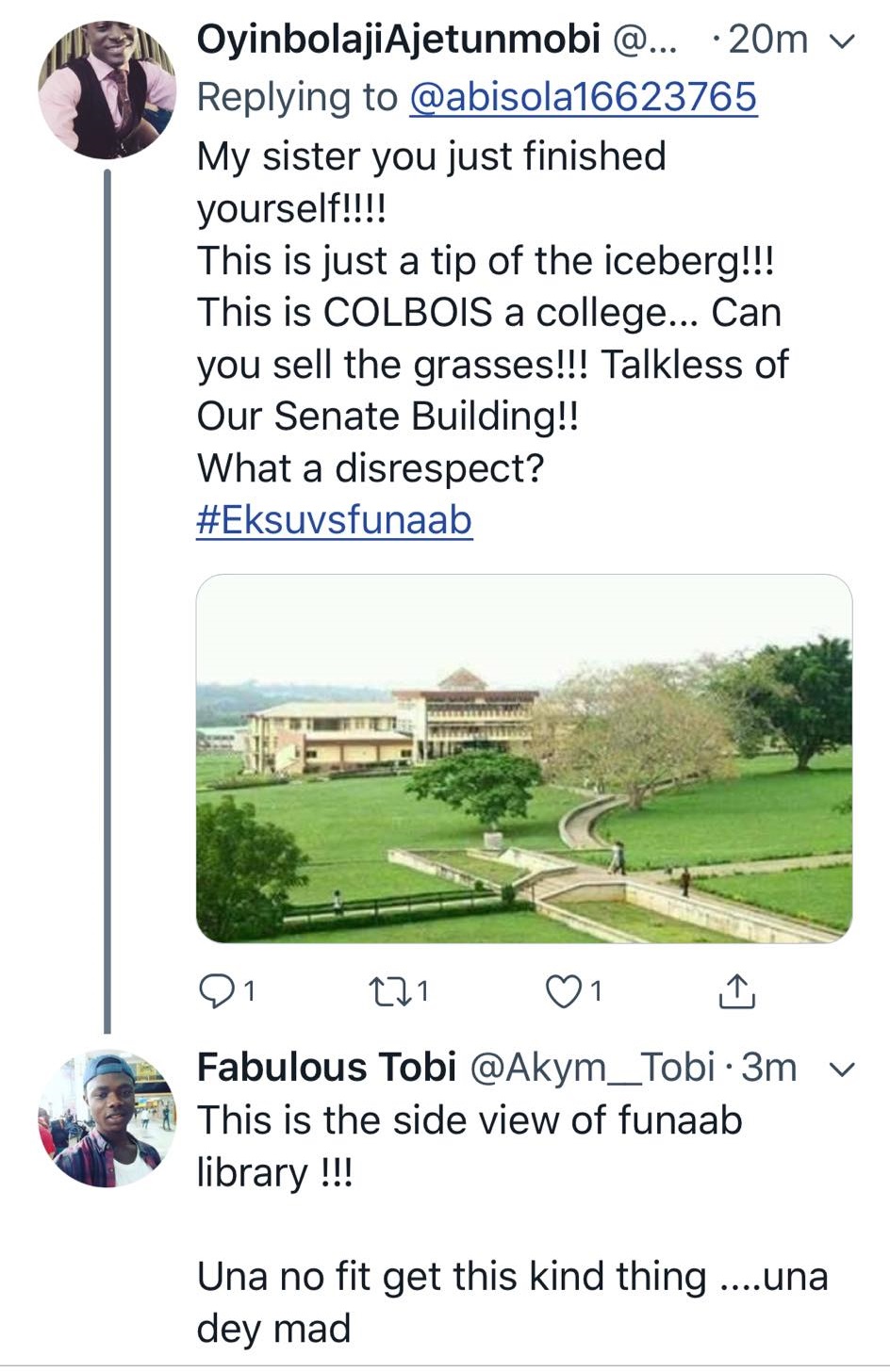890x1372 pixels.
Task: Expand options chevron on OyinbolajiAjetunmobi's tweet
Action: point(840,41)
